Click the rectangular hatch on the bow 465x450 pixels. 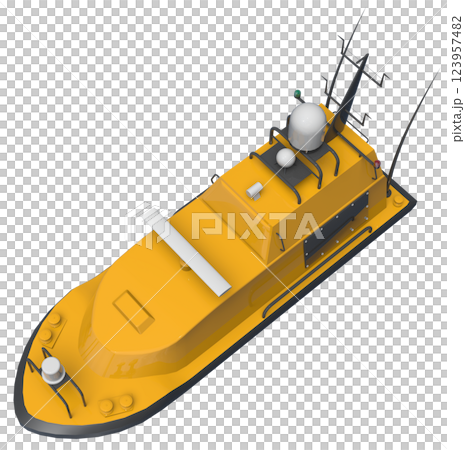[134, 311]
